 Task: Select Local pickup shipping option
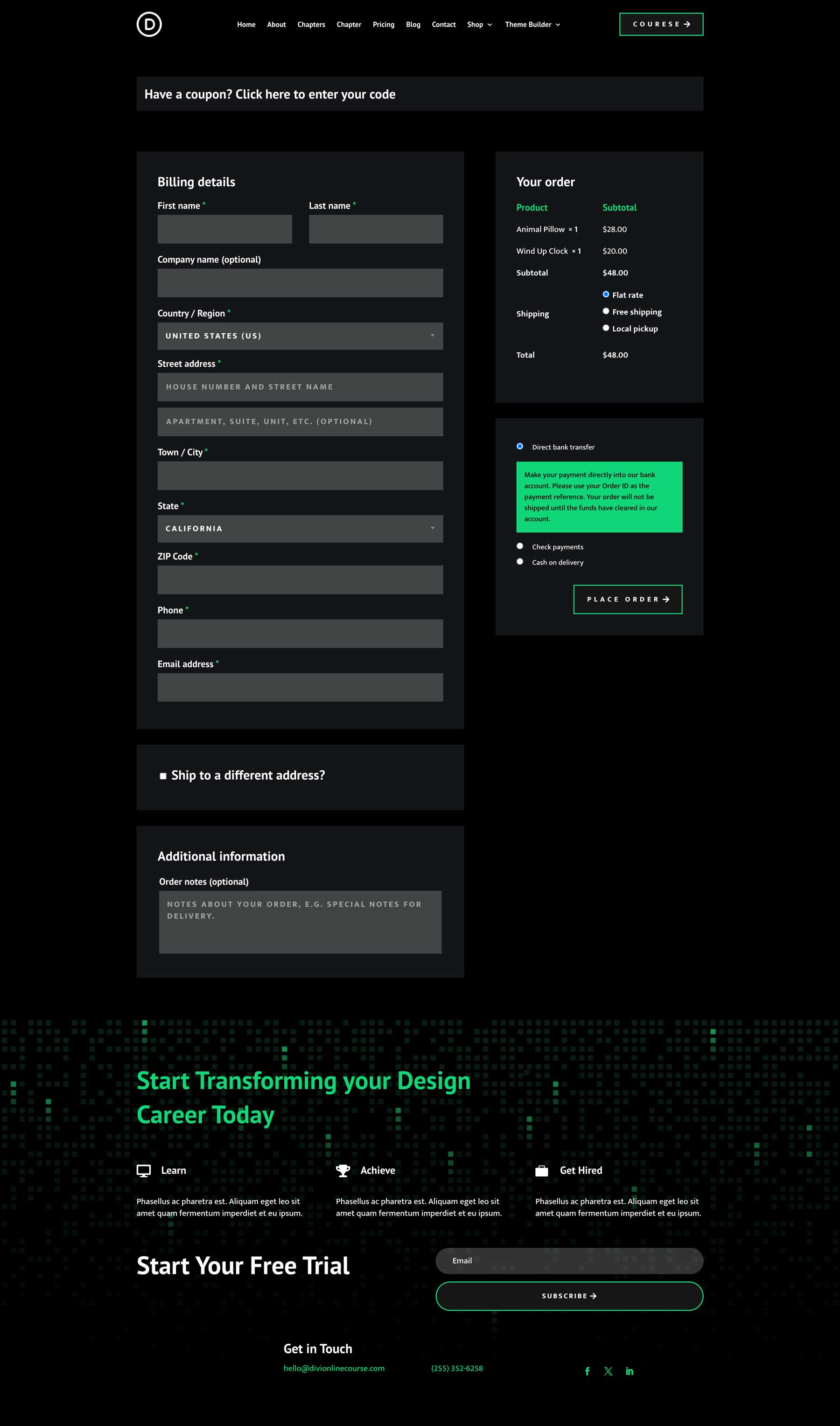606,328
